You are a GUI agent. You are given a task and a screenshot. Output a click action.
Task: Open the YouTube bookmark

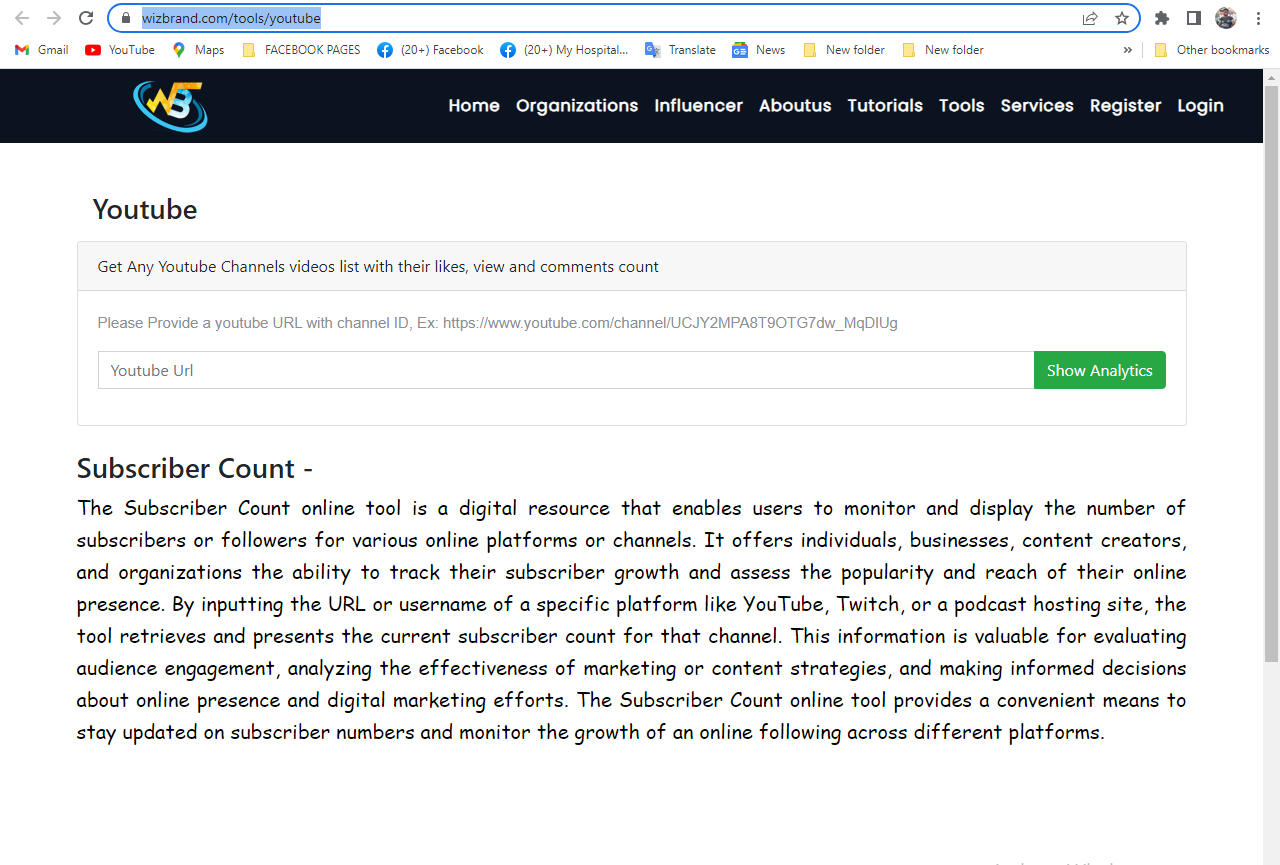click(119, 49)
